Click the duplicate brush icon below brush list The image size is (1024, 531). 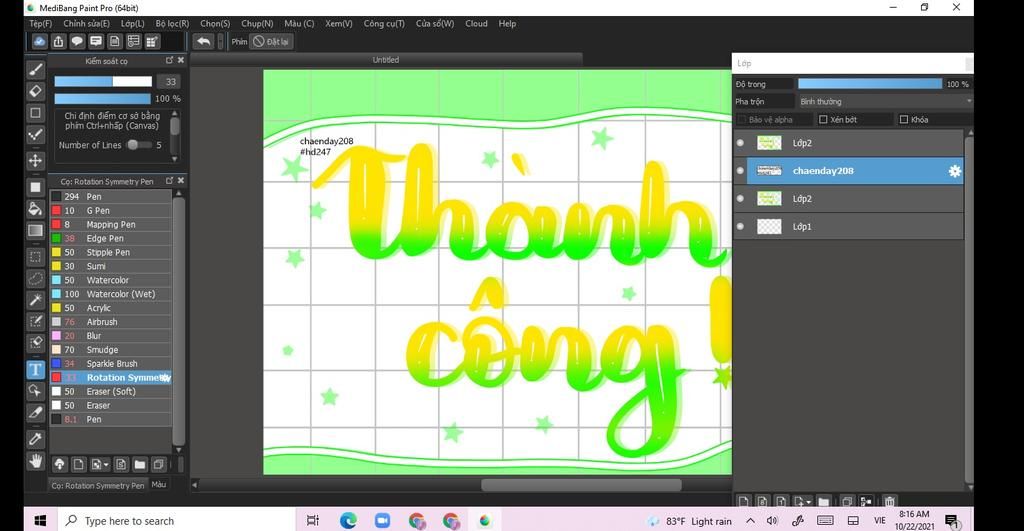pyautogui.click(x=158, y=464)
